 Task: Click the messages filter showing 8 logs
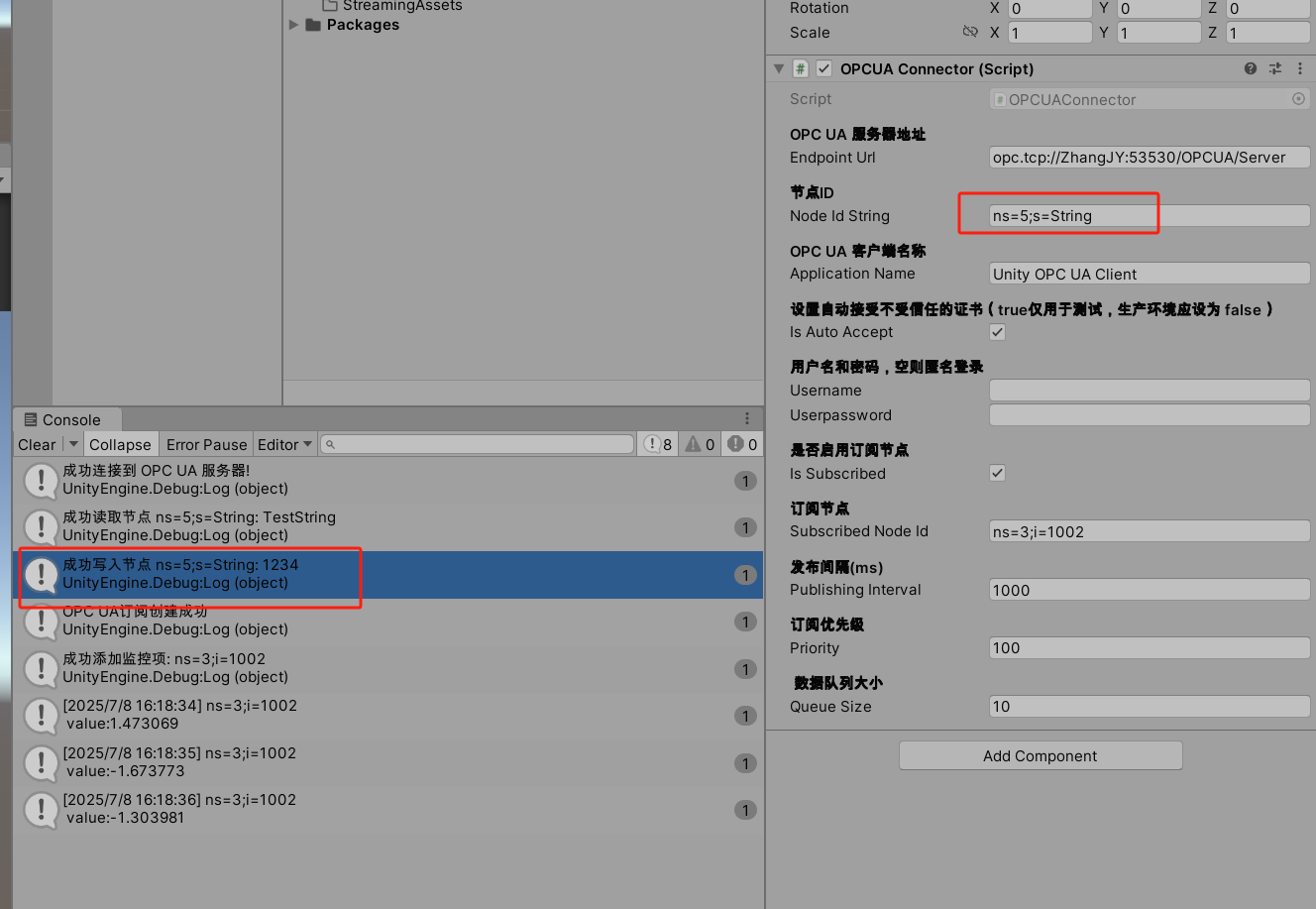coord(657,444)
